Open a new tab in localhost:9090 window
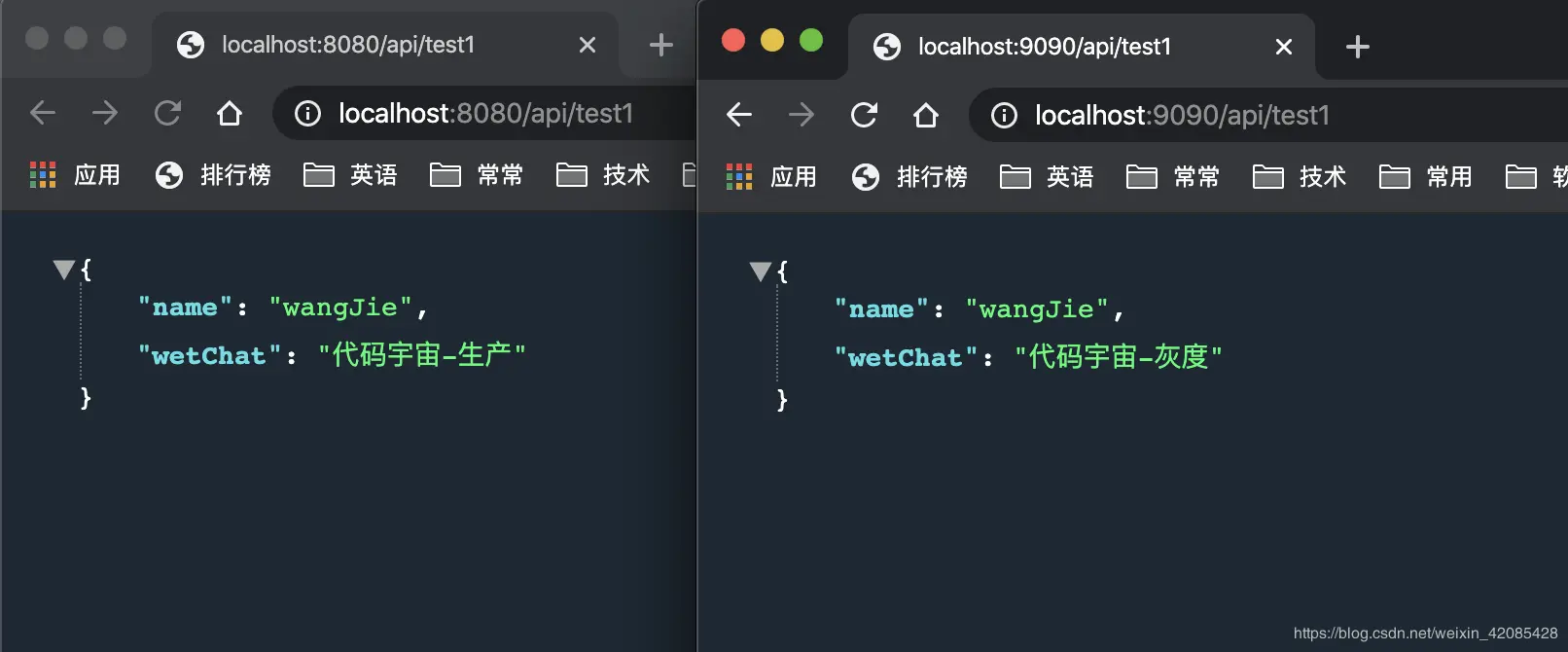This screenshot has height=652, width=1568. point(1358,47)
